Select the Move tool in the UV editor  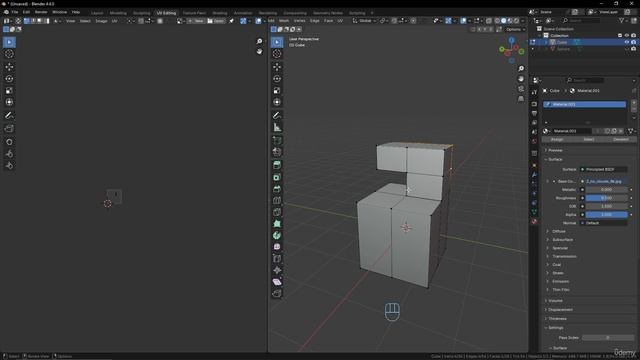(x=9, y=67)
